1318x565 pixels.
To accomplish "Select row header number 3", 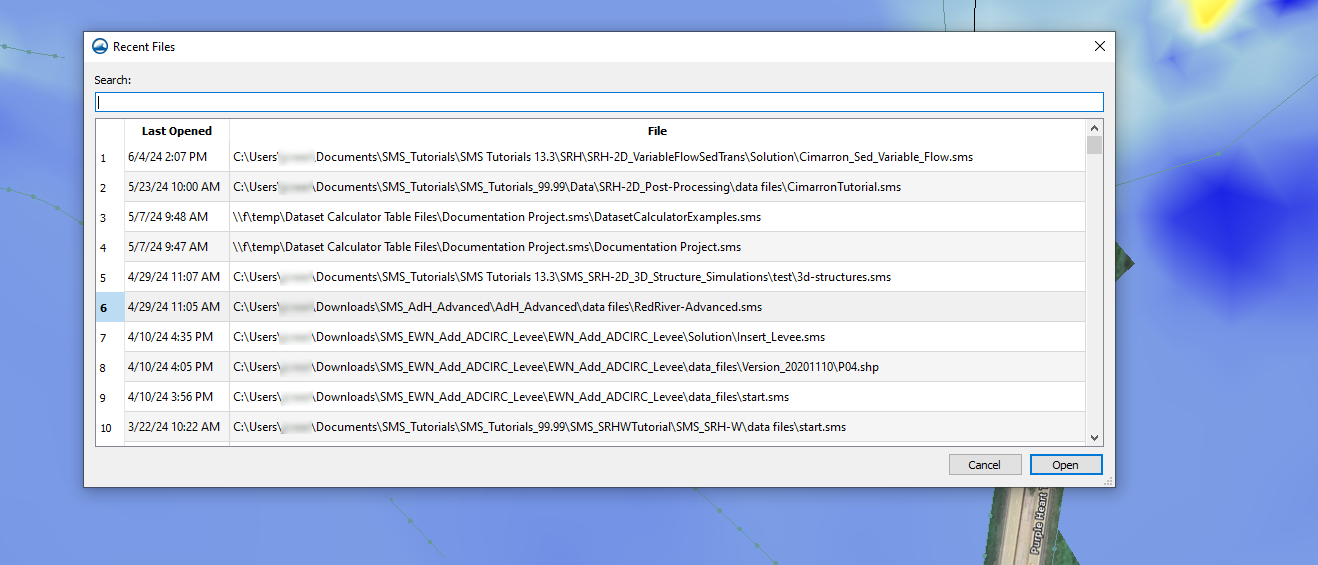I will 110,217.
